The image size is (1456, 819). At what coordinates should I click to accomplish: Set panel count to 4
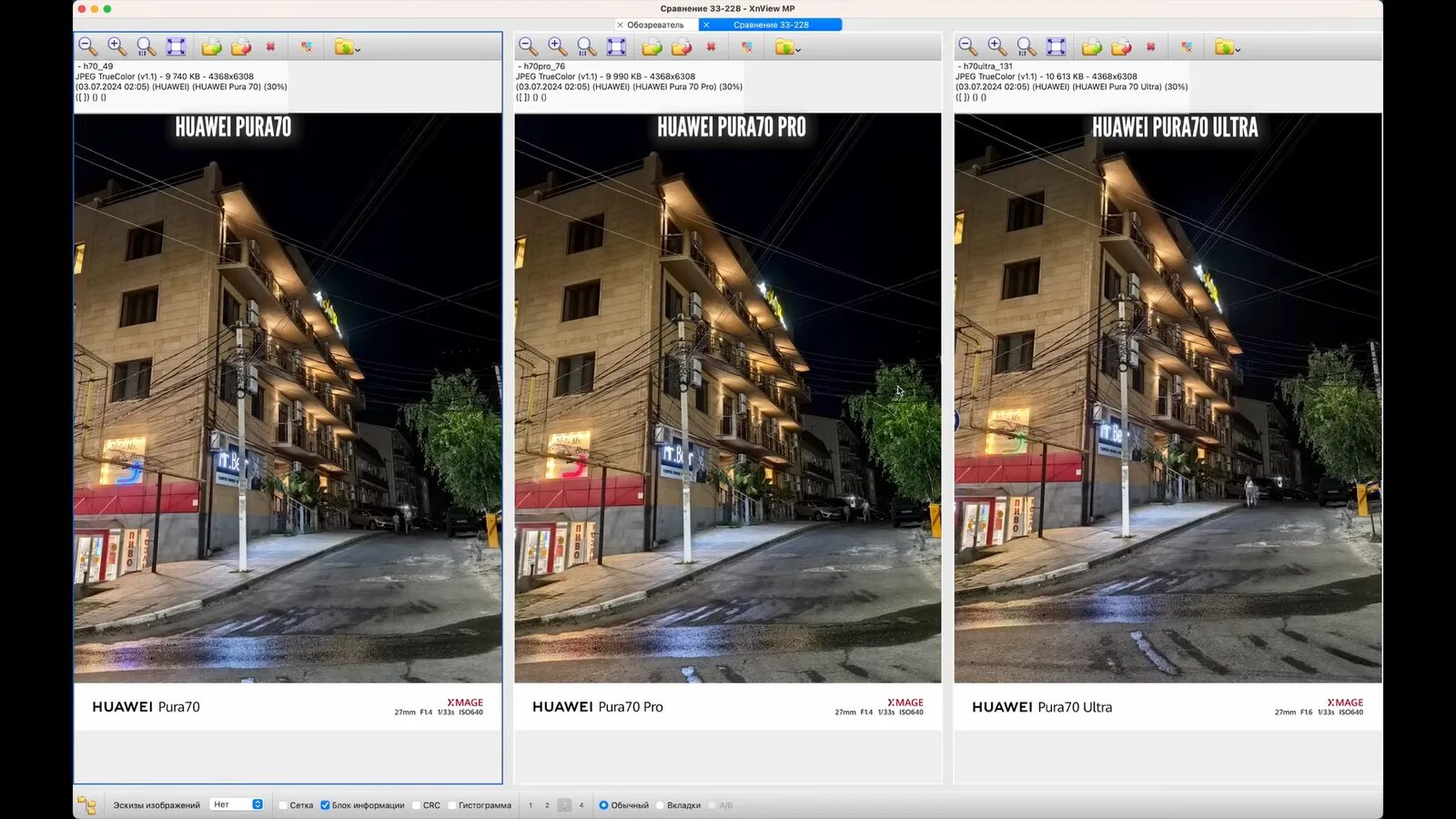[581, 805]
